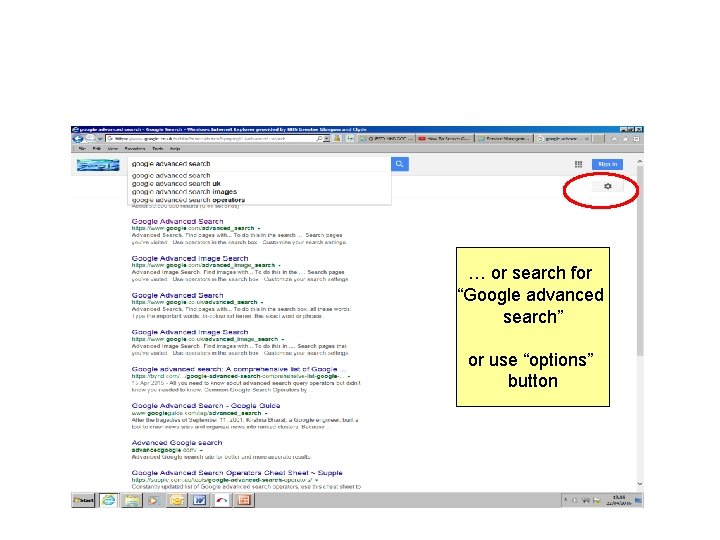The height and width of the screenshot is (540, 720).
Task: Click the Sign in button
Action: pyautogui.click(x=608, y=164)
